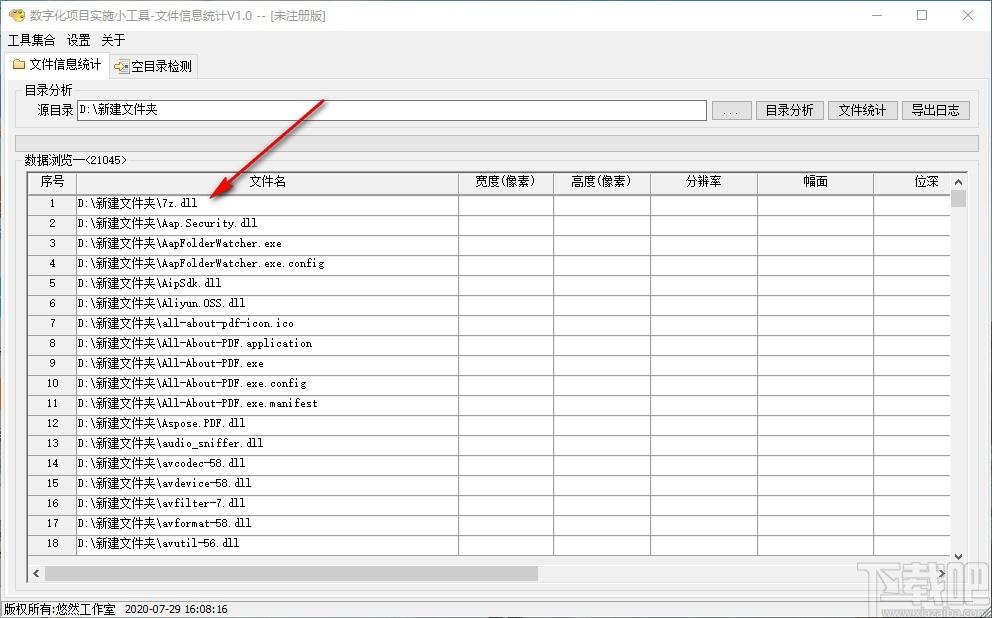Screen dimensions: 992x618
Task: Click the horizontal scrollbar thumb
Action: coord(291,574)
